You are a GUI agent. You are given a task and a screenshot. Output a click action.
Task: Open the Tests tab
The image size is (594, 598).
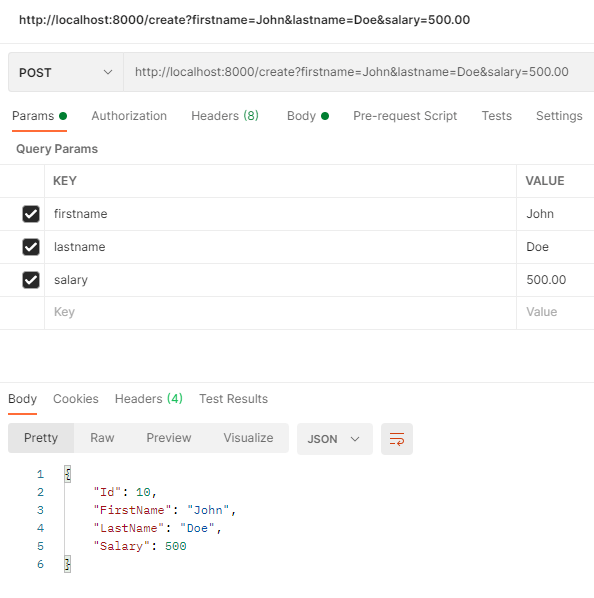click(496, 116)
